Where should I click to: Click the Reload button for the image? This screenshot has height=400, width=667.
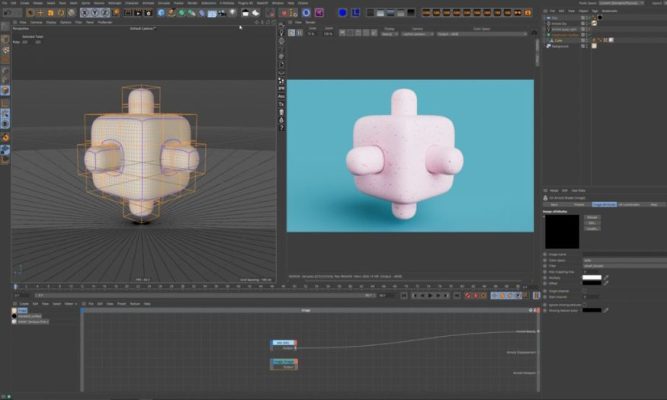(x=592, y=217)
